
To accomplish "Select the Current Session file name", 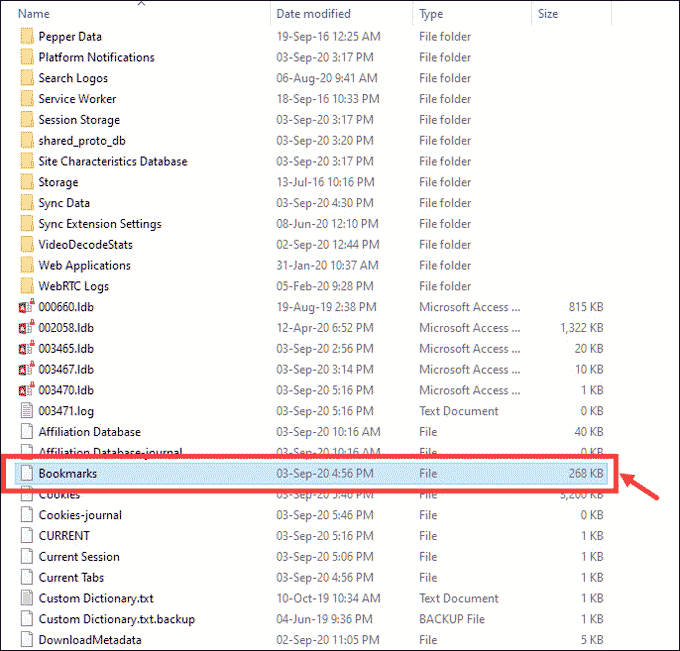I will point(79,556).
